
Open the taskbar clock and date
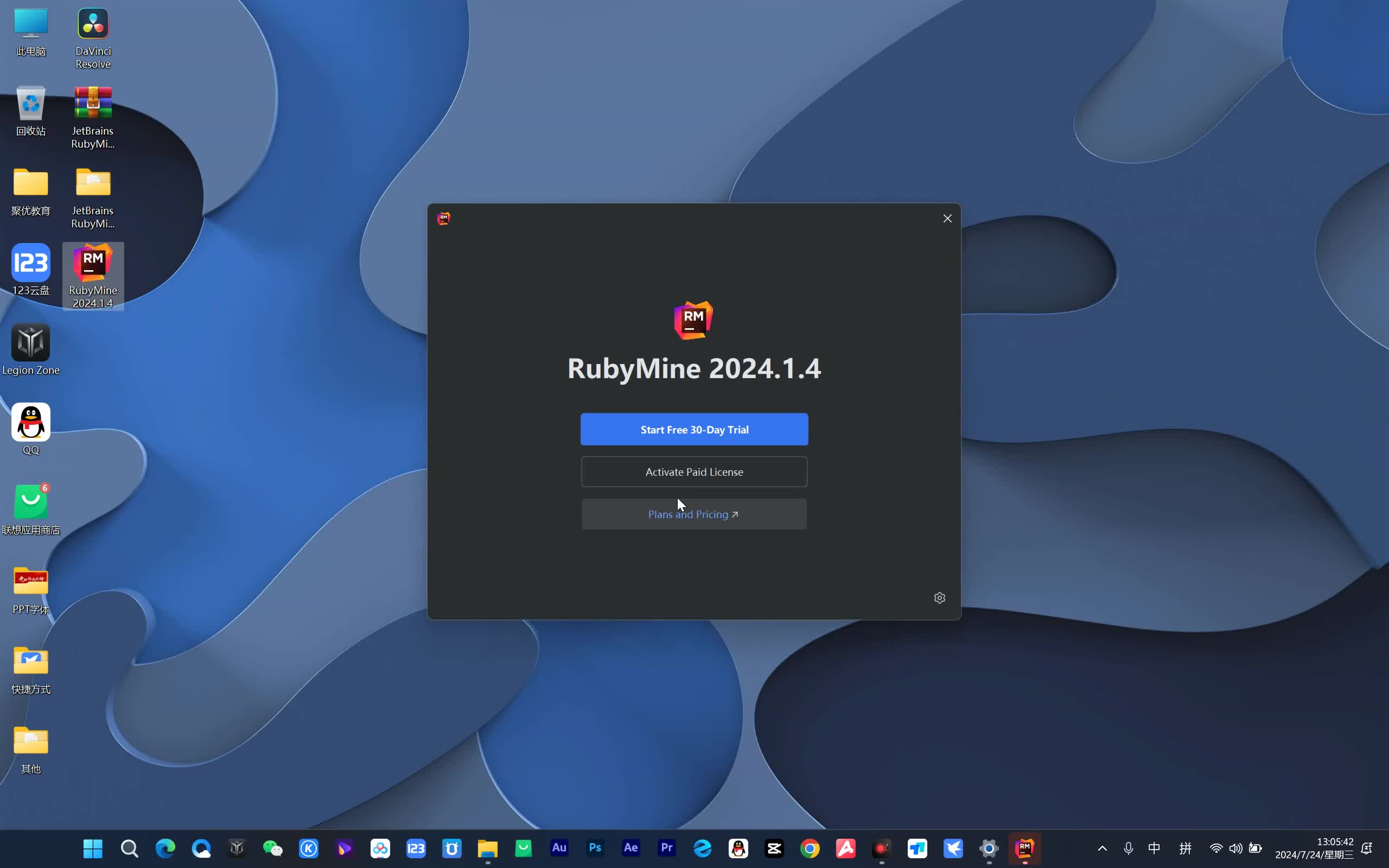pos(1314,848)
